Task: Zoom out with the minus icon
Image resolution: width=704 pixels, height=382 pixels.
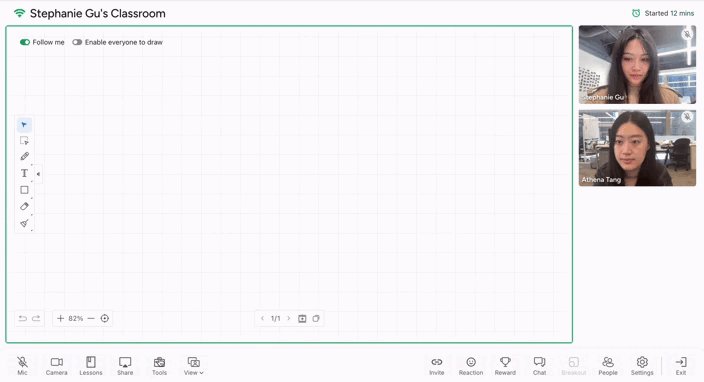Action: pyautogui.click(x=91, y=318)
